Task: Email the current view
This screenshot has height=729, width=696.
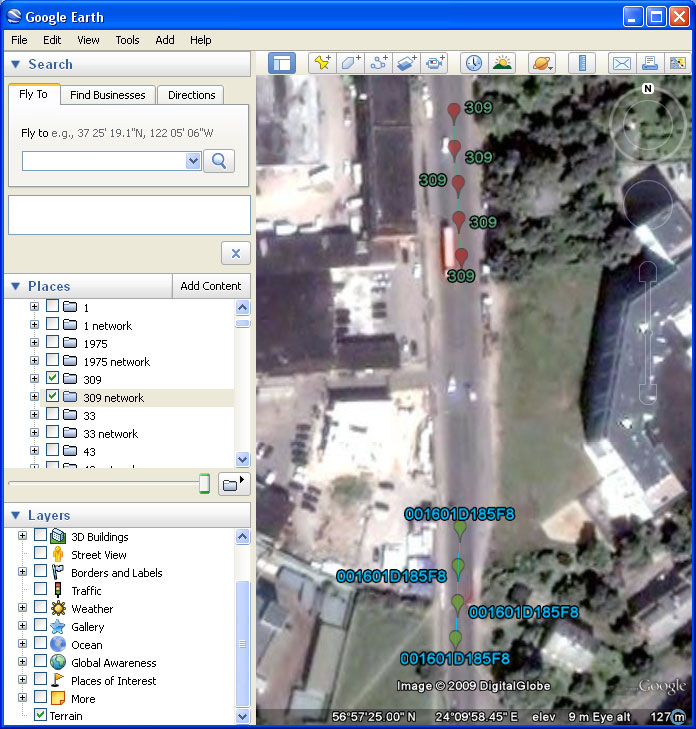Action: pyautogui.click(x=622, y=63)
